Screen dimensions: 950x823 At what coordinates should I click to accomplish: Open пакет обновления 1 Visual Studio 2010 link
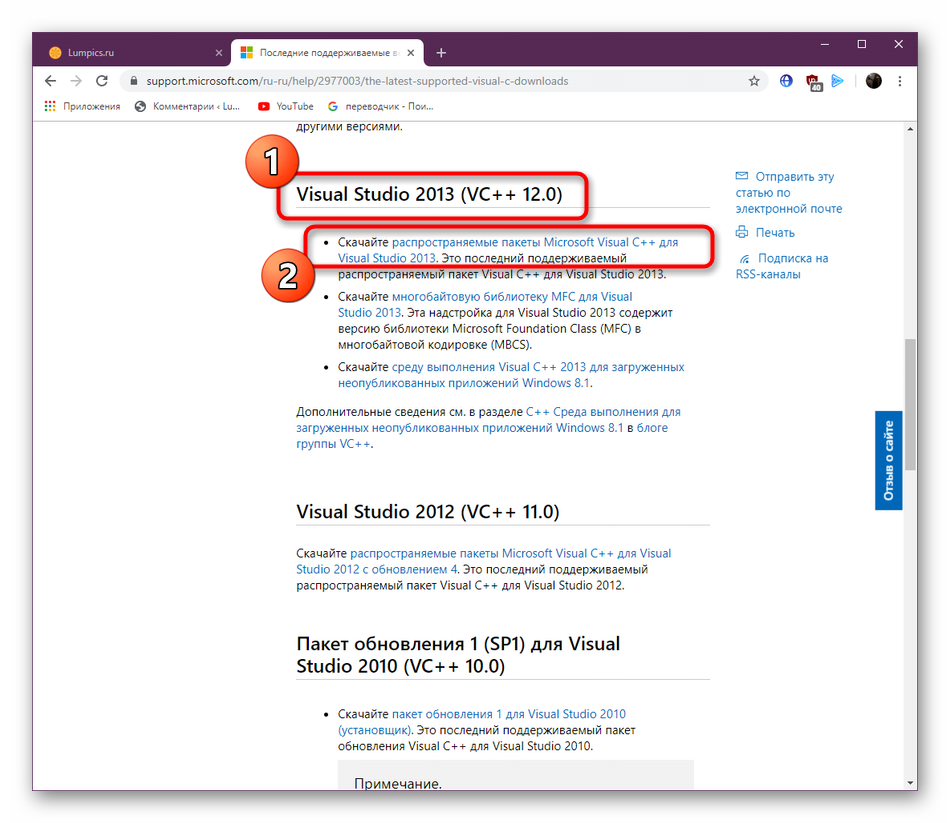point(482,722)
